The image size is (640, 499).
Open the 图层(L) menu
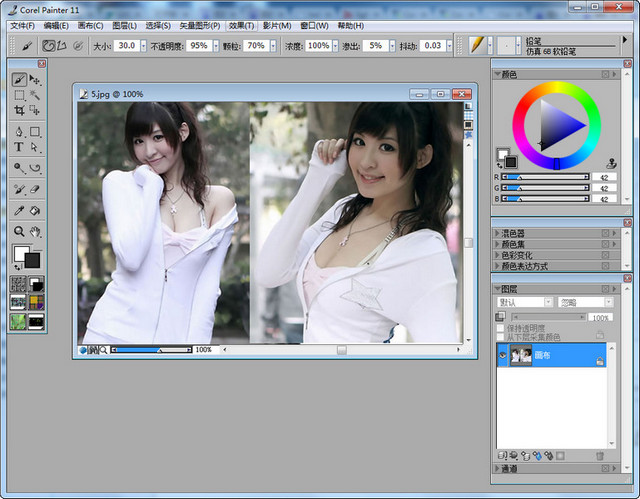tap(124, 25)
